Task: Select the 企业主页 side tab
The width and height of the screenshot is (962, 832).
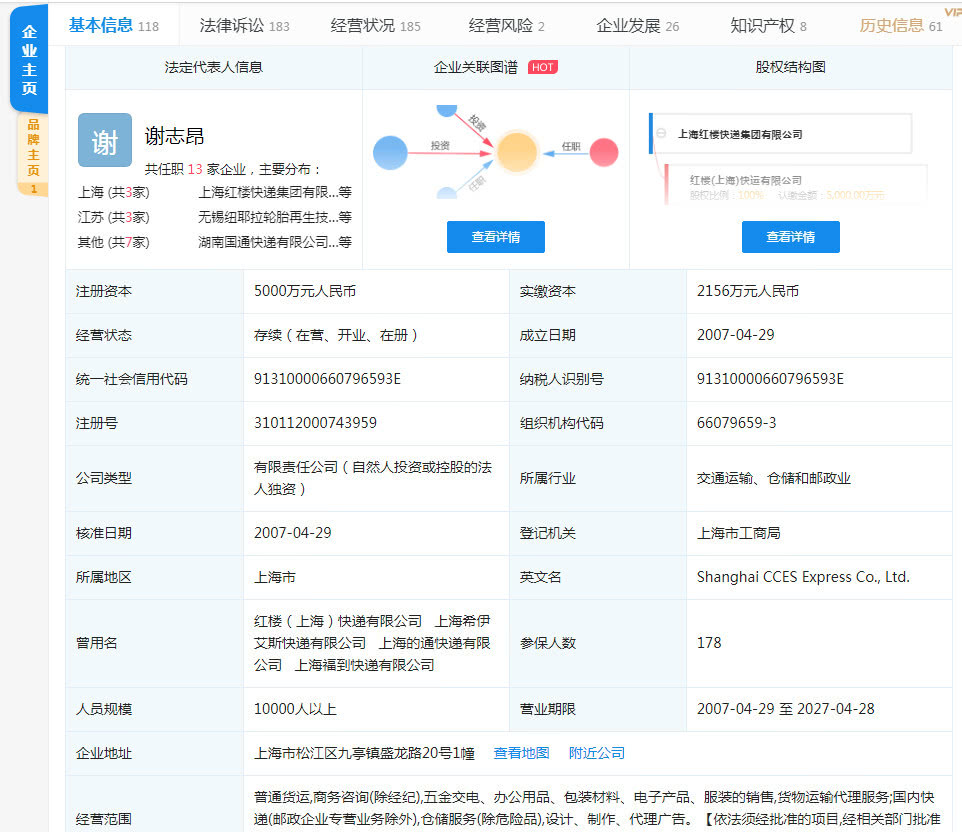Action: coord(29,60)
